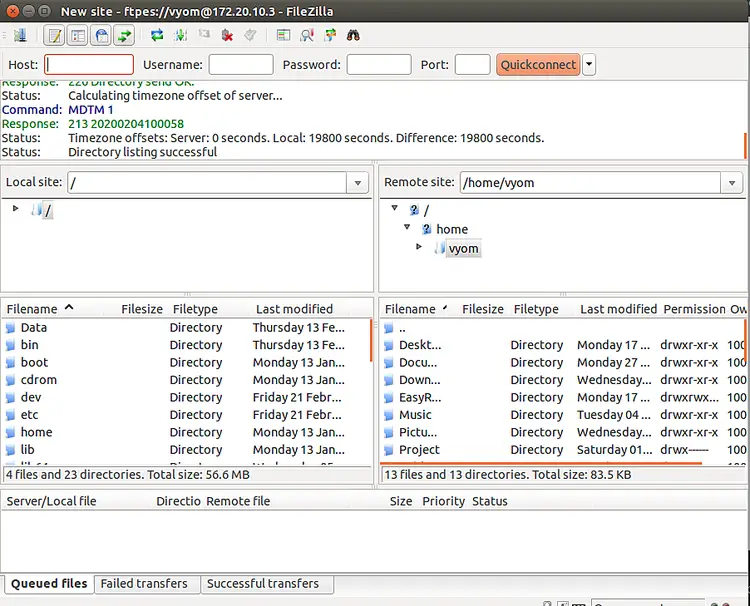The width and height of the screenshot is (750, 606).
Task: Click the Process transfer queue icon
Action: point(180,35)
